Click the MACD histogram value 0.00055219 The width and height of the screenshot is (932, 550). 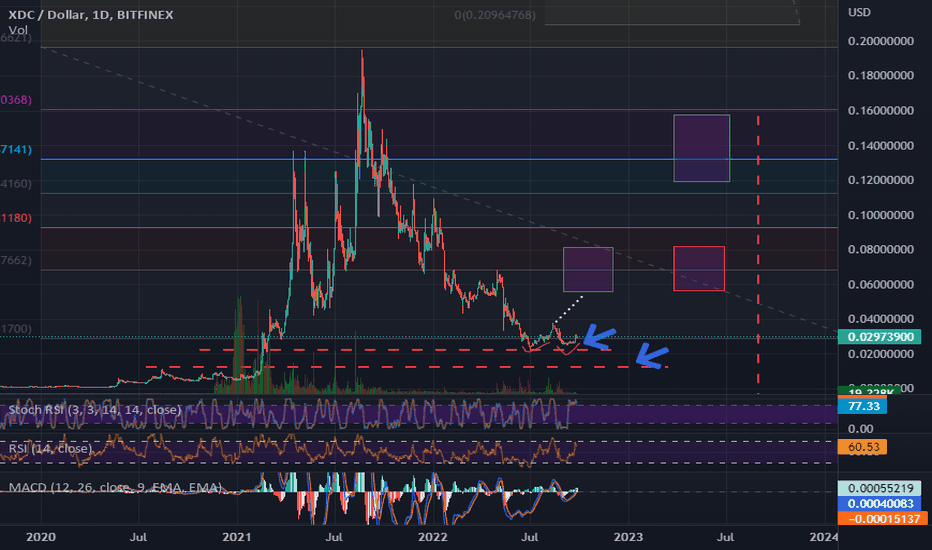(x=880, y=488)
